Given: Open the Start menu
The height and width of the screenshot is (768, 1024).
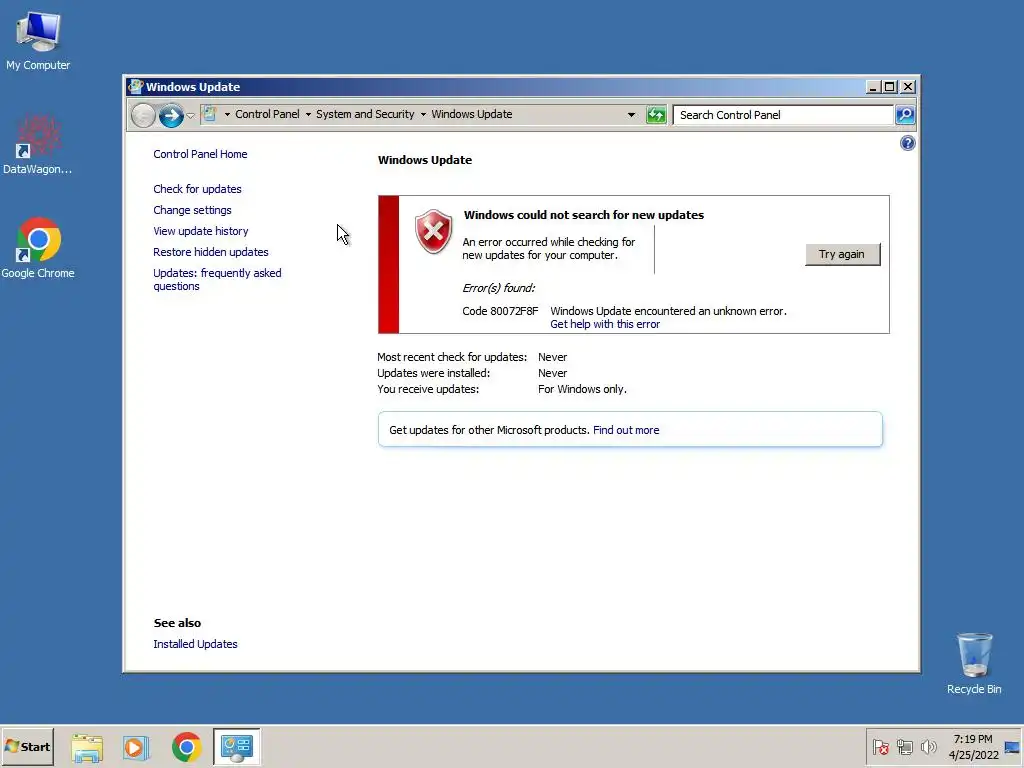Looking at the screenshot, I should pos(27,746).
